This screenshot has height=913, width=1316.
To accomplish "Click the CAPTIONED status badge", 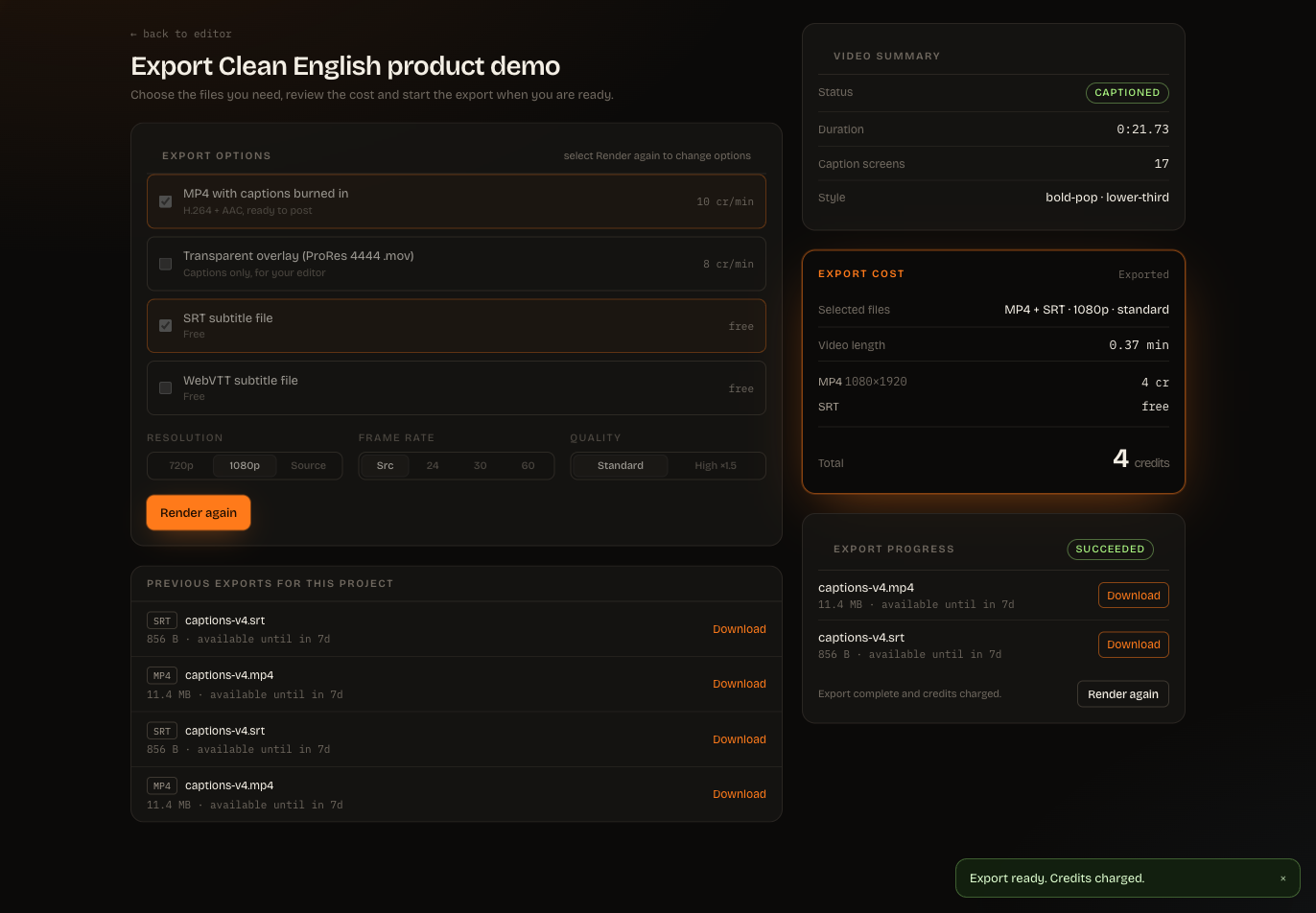I will tap(1127, 93).
